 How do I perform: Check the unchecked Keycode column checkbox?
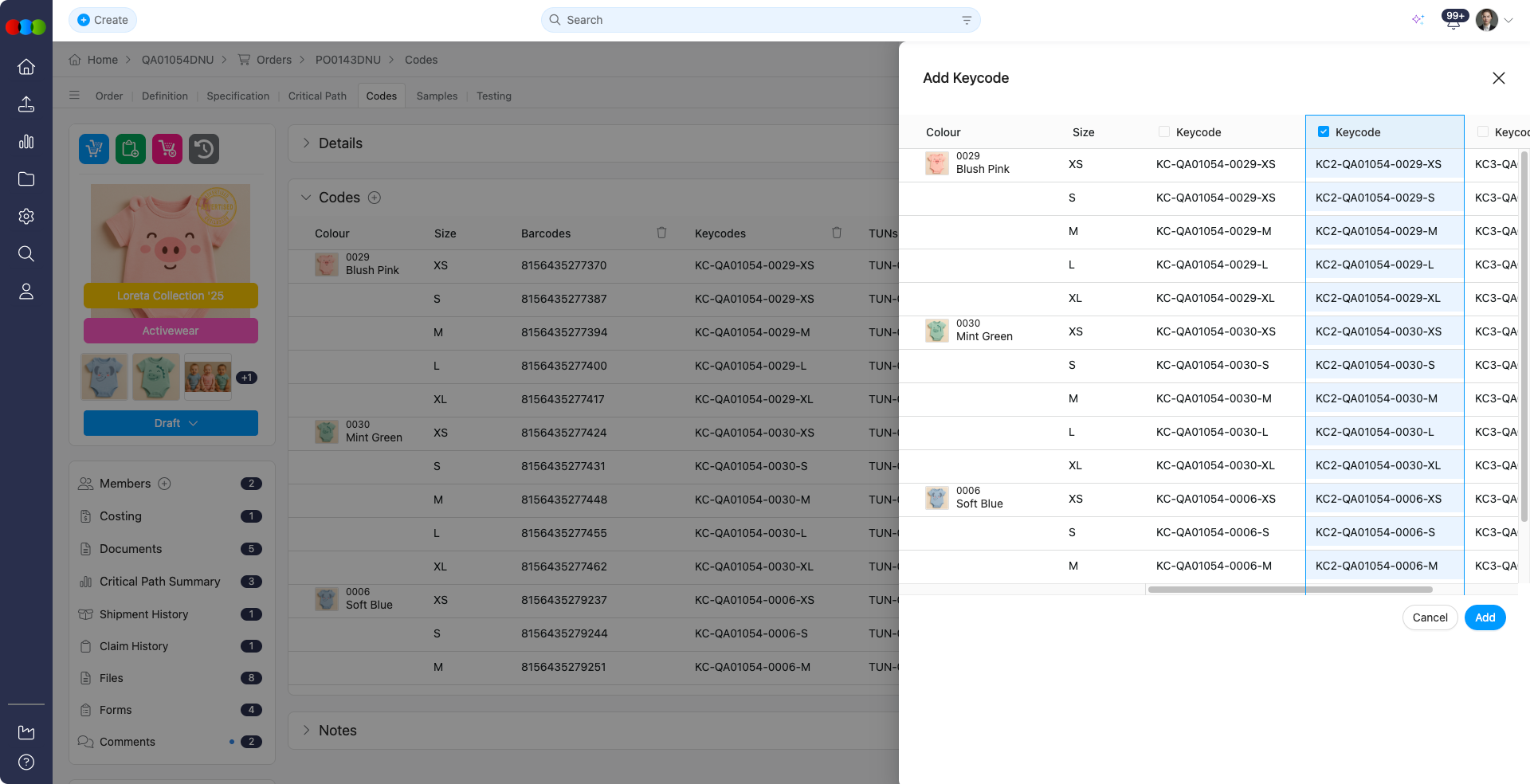1164,131
